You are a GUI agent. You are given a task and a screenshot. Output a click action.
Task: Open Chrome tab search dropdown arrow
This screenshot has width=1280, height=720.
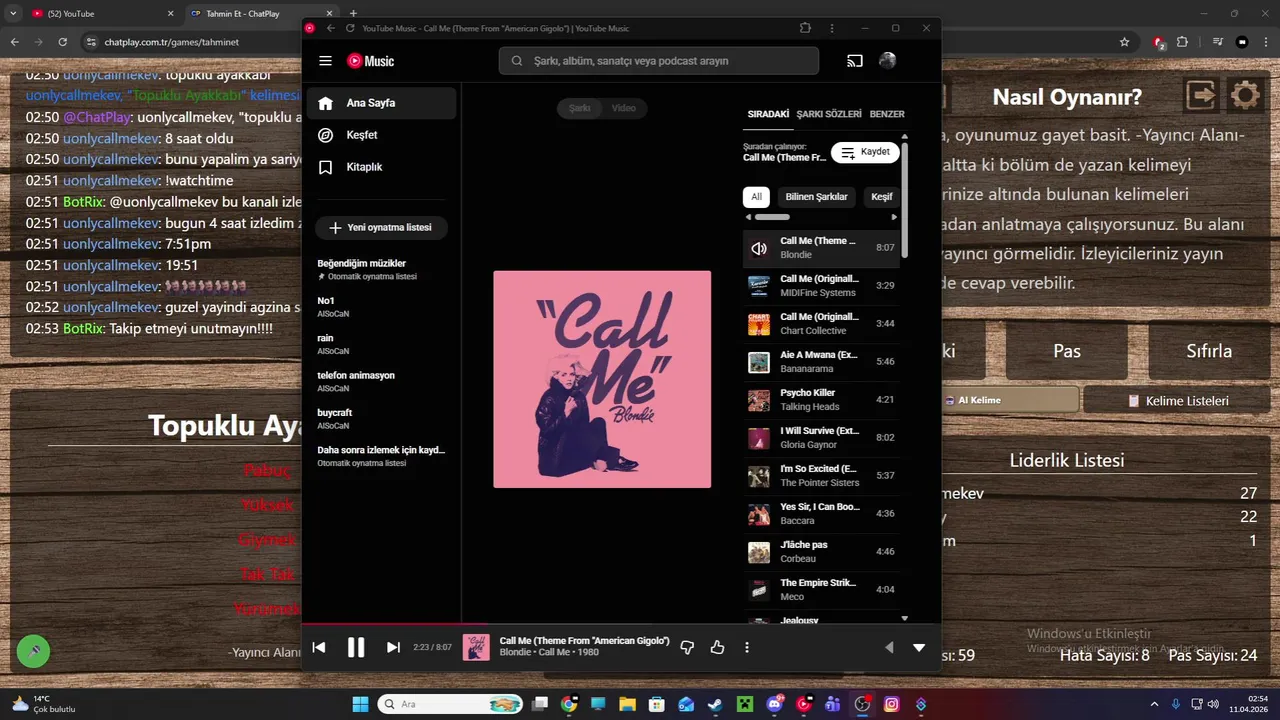coord(13,14)
